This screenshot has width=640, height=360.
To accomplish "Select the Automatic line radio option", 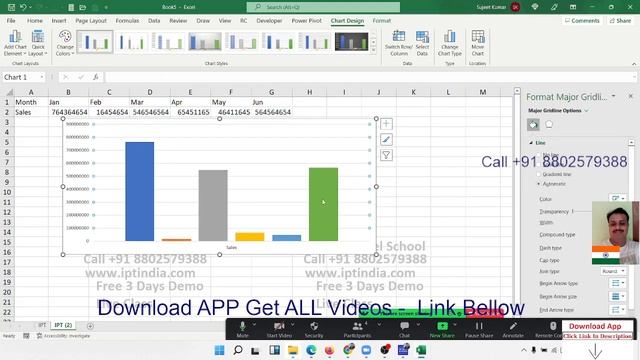I will [x=539, y=184].
